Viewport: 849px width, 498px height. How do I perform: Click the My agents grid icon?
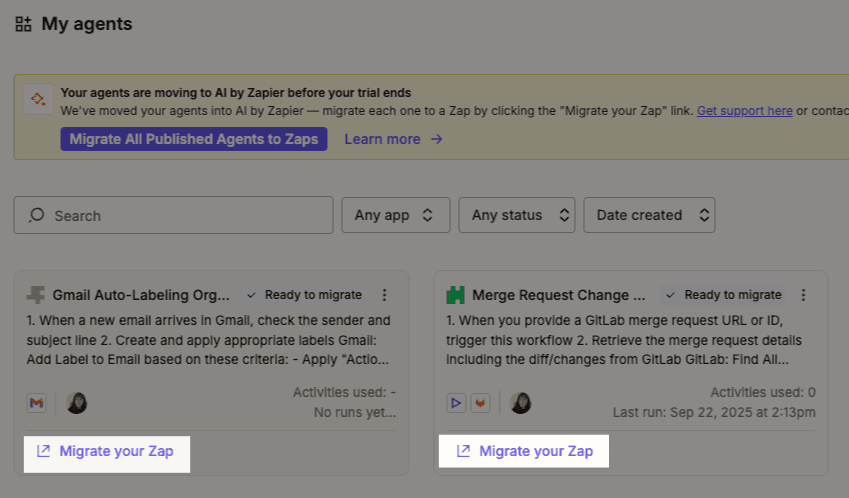[x=23, y=24]
